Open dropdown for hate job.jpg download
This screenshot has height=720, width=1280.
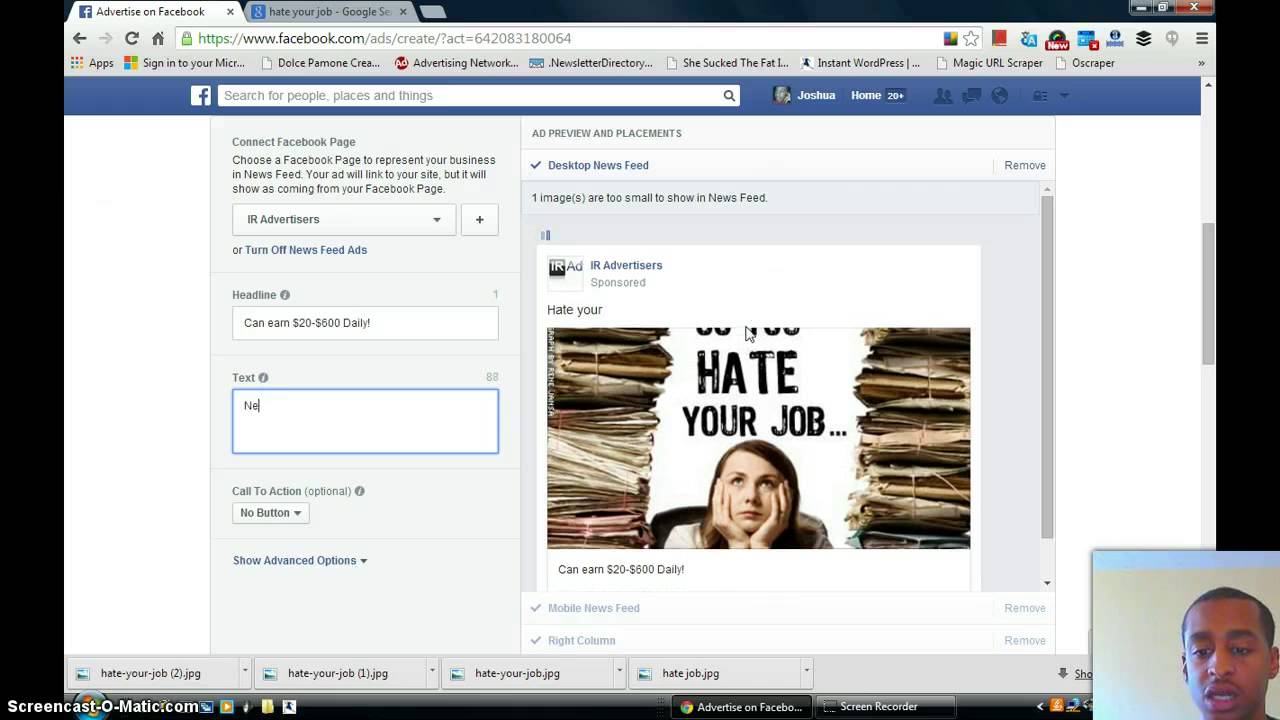[805, 673]
